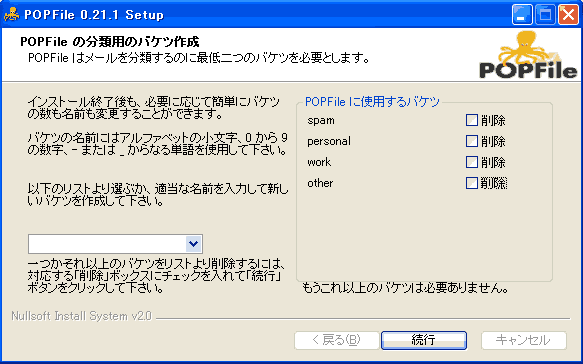The height and width of the screenshot is (364, 583).
Task: Open the bucket name dropdown arrow
Action: coord(193,244)
